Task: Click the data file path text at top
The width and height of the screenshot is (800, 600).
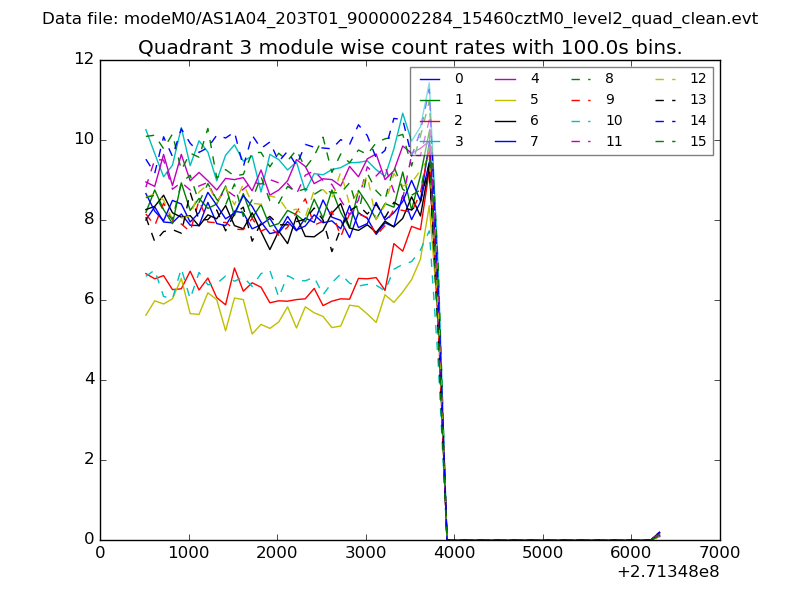Action: pos(400,19)
